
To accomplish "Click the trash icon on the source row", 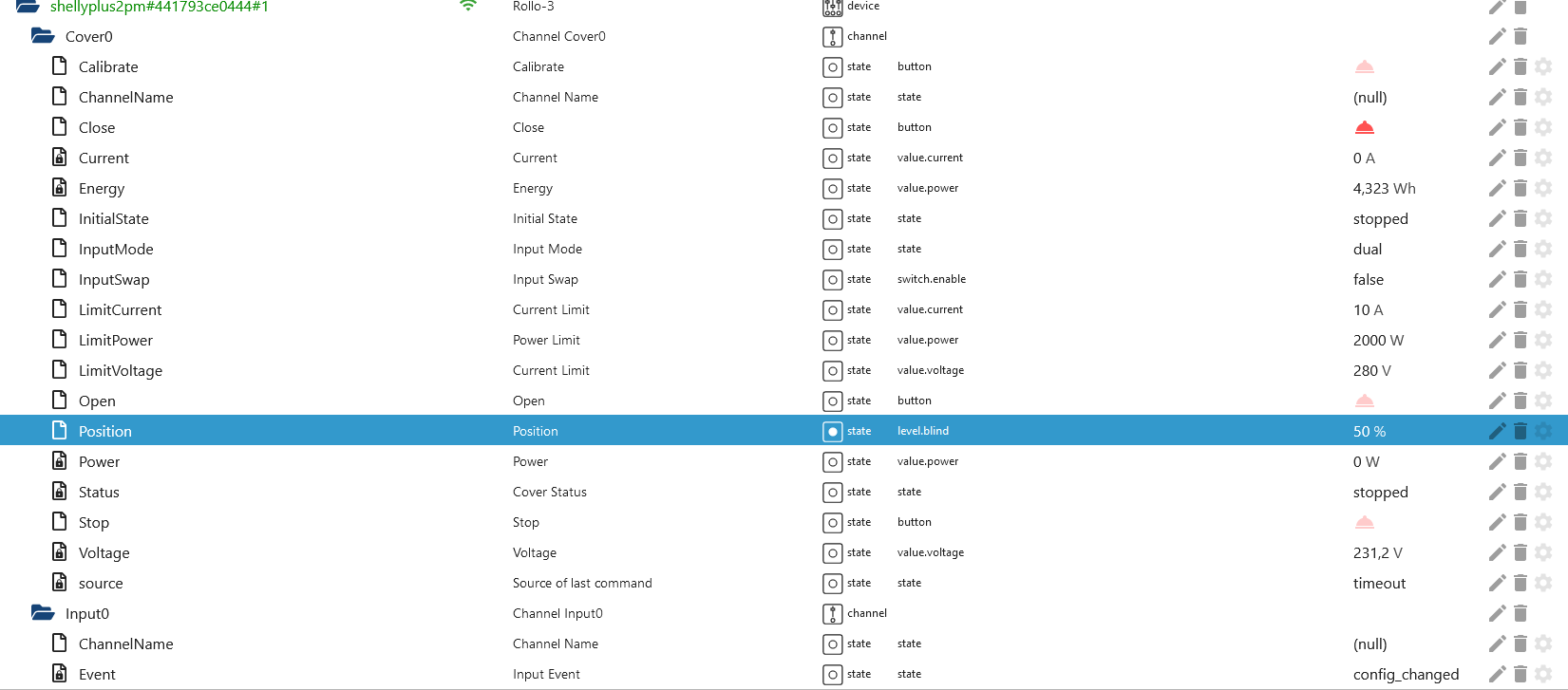I will [1520, 583].
